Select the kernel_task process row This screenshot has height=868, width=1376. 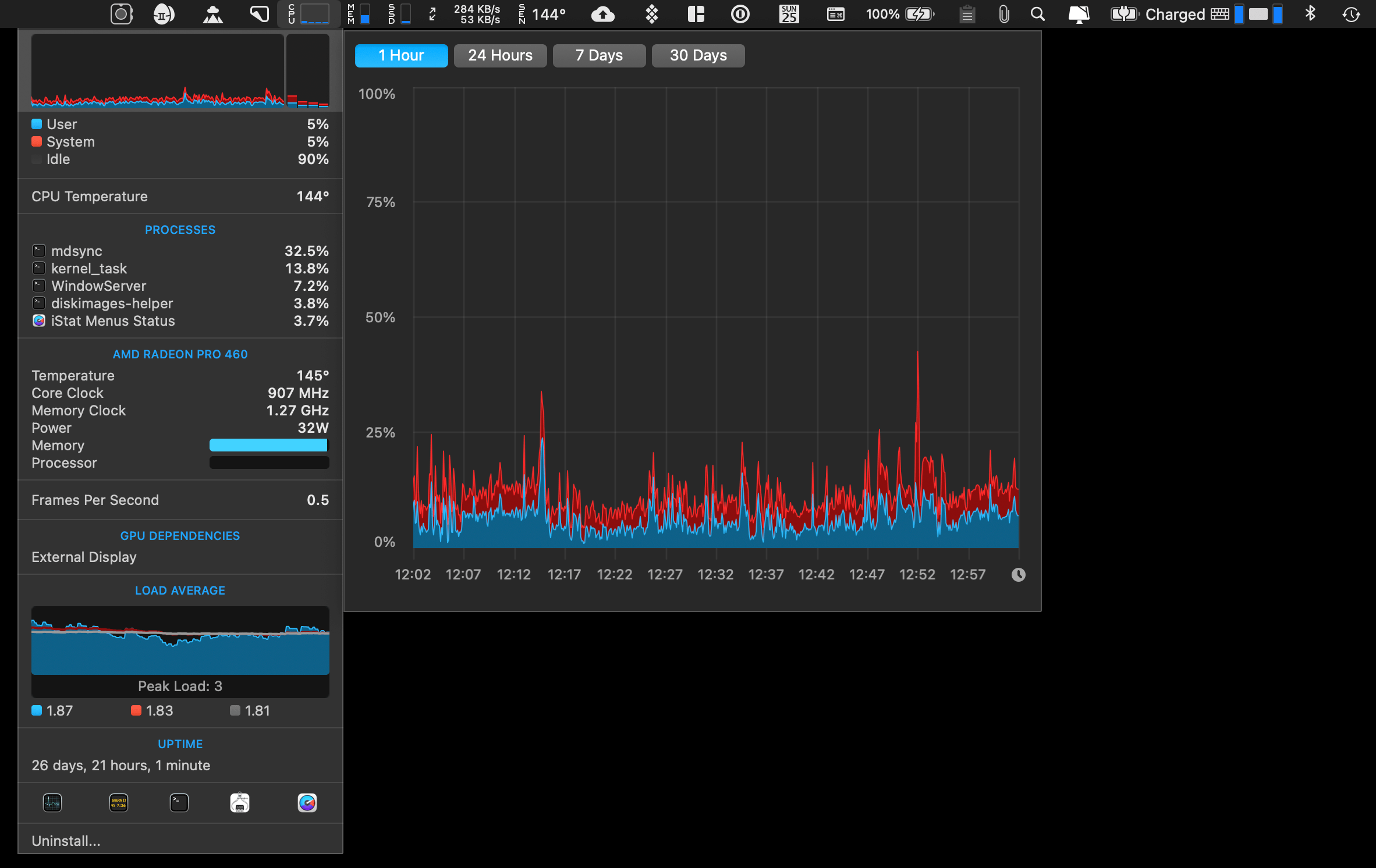180,268
